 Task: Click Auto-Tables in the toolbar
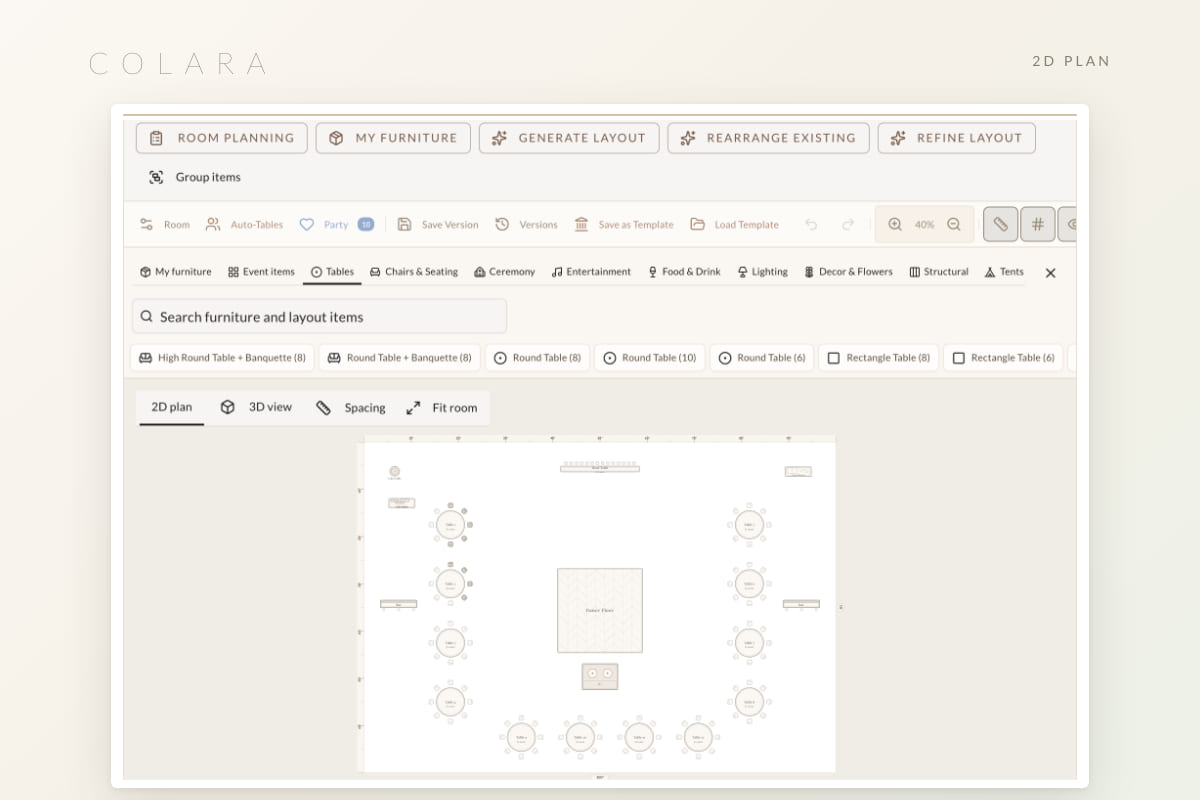click(x=244, y=225)
